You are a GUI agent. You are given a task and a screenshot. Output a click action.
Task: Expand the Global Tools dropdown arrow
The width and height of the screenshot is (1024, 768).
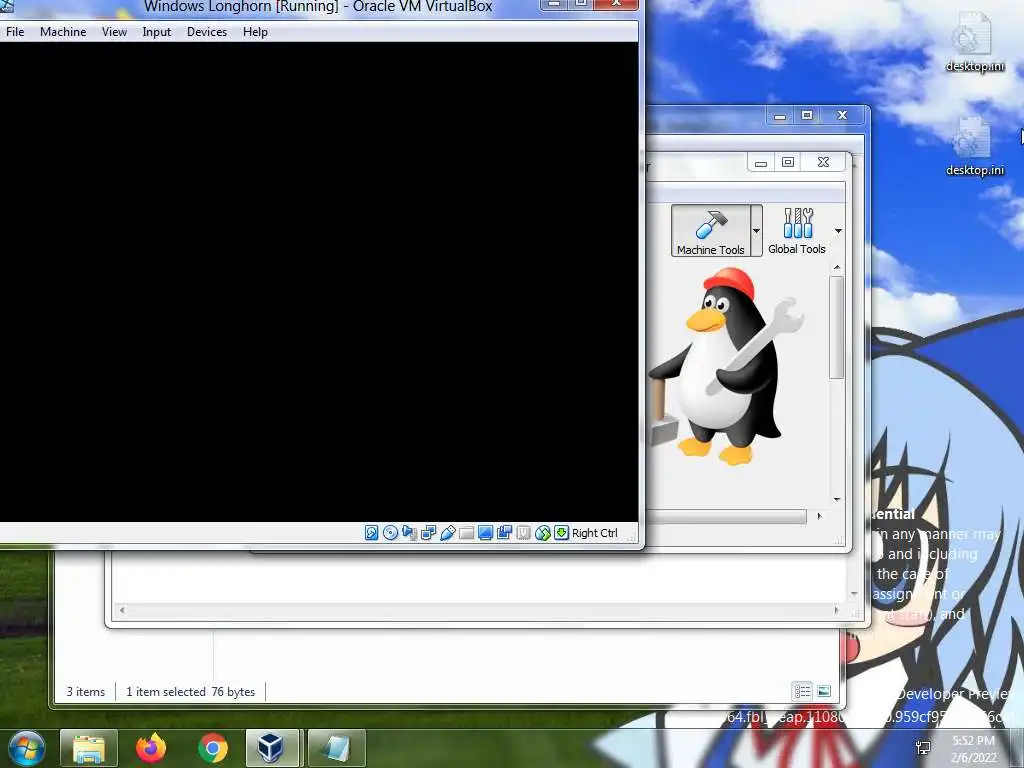838,231
